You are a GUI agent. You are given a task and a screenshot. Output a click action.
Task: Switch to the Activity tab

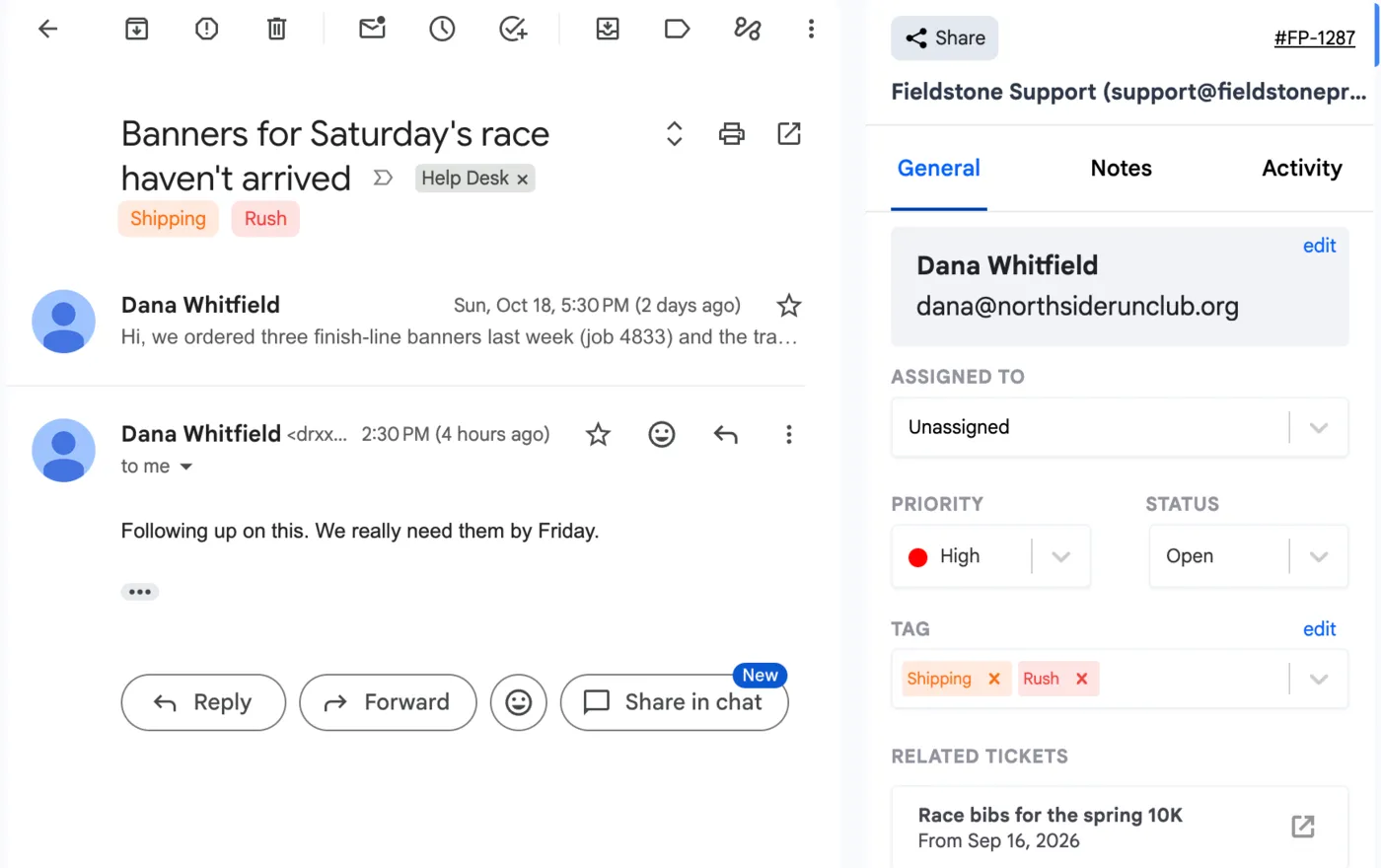pyautogui.click(x=1302, y=168)
